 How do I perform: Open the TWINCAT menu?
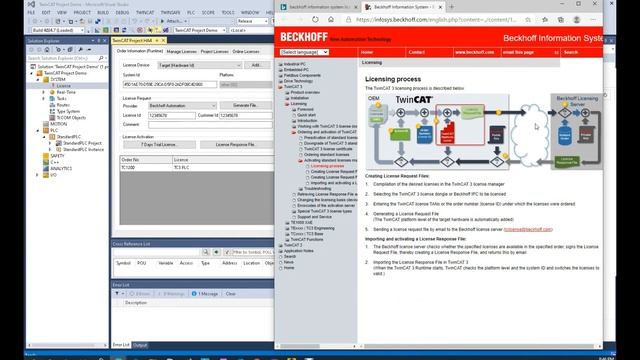click(x=145, y=13)
